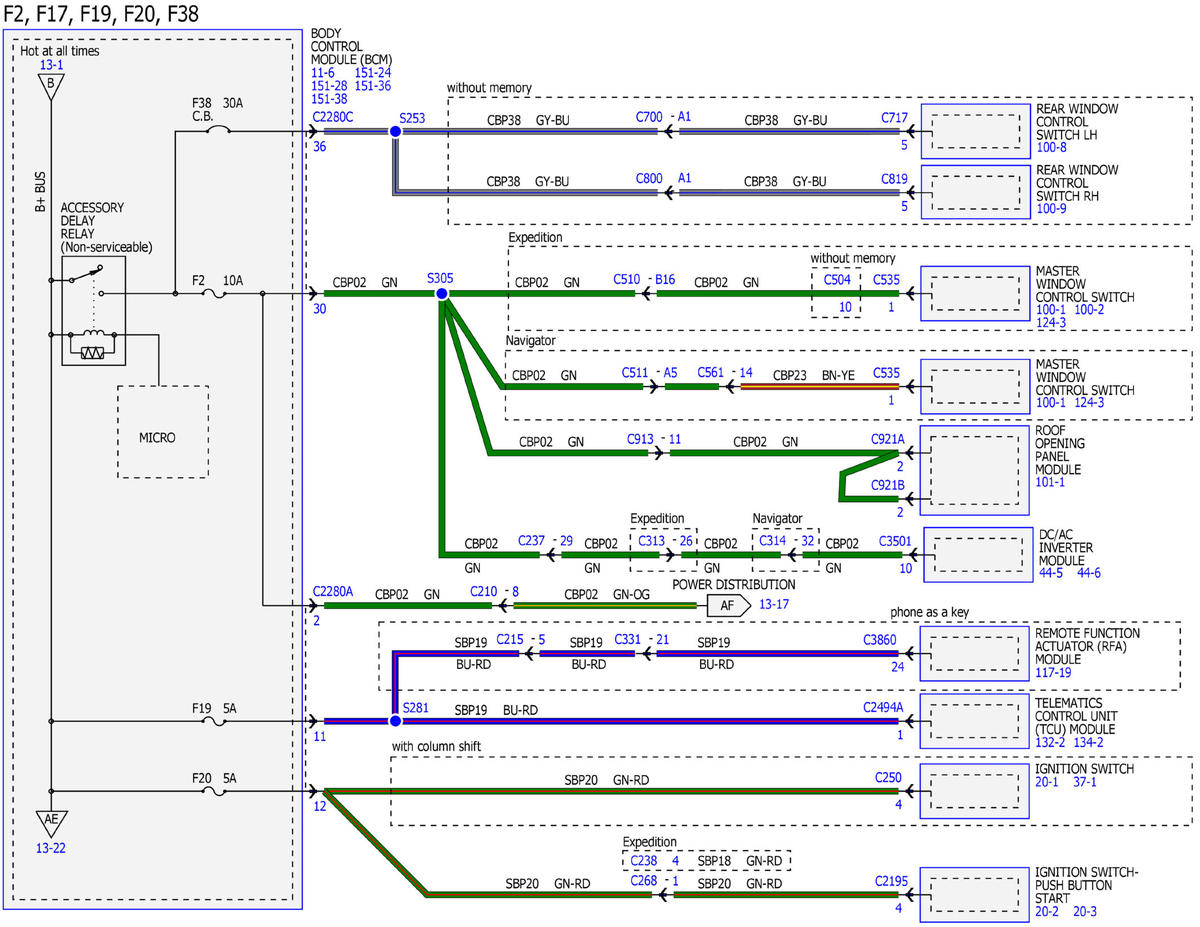Open page reference 13-1 link
1200x927 pixels.
[50, 65]
